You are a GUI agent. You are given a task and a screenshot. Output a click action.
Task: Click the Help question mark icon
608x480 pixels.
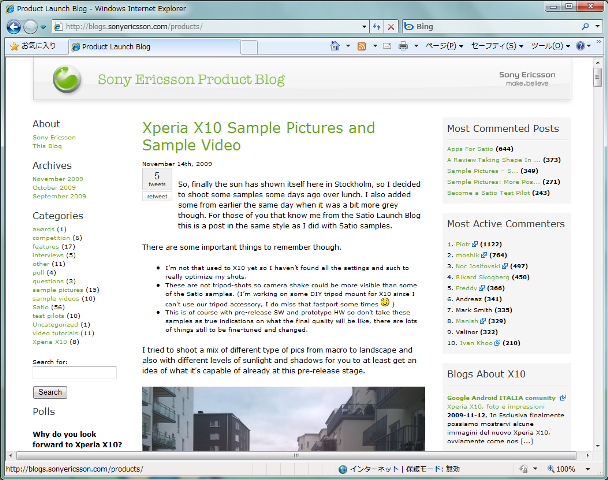pyautogui.click(x=580, y=46)
